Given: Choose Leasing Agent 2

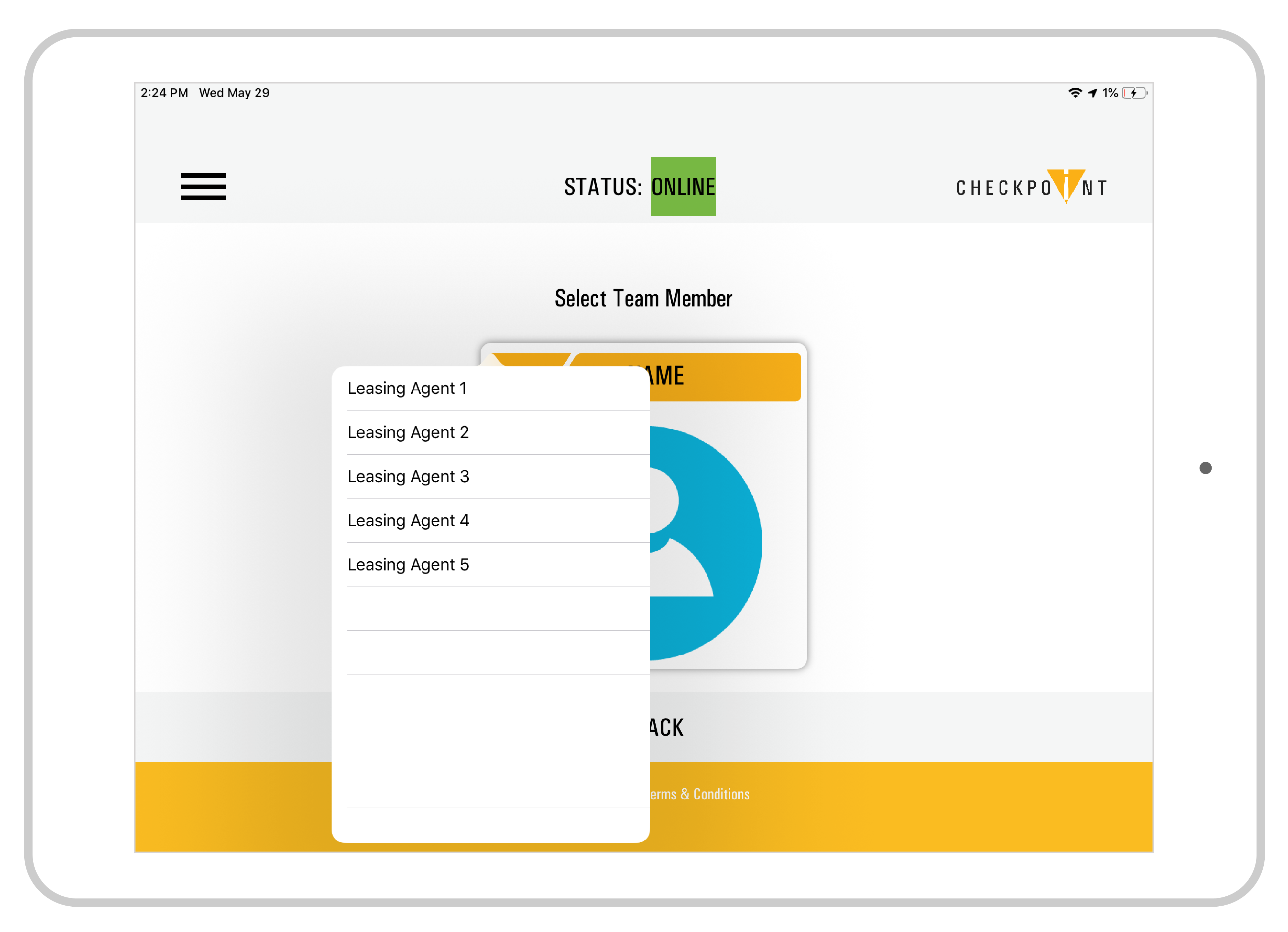Looking at the screenshot, I should click(408, 432).
